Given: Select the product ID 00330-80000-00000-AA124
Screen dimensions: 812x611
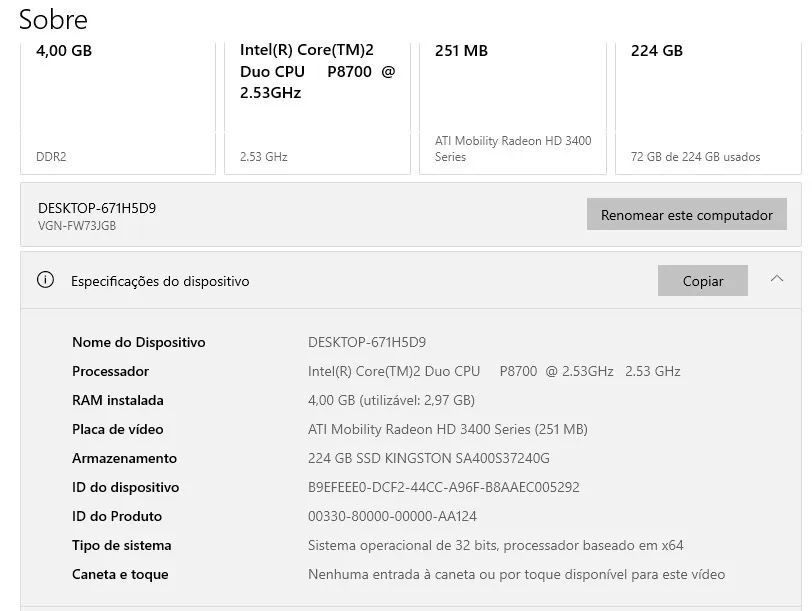Looking at the screenshot, I should coord(392,516).
